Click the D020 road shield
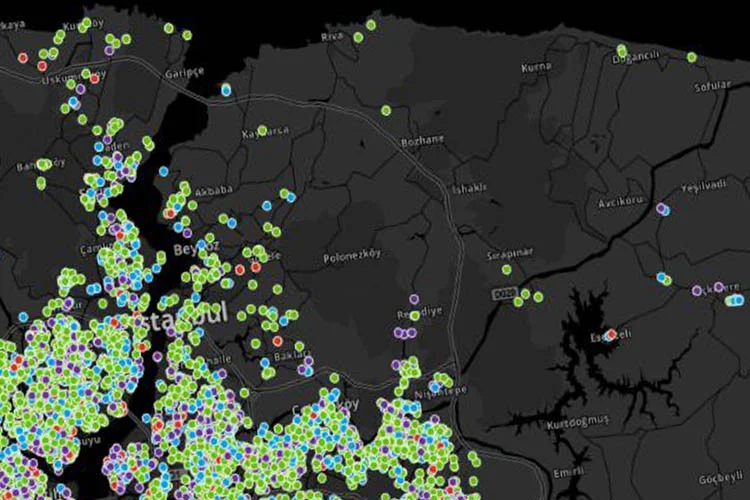This screenshot has width=750, height=500. click(x=503, y=294)
